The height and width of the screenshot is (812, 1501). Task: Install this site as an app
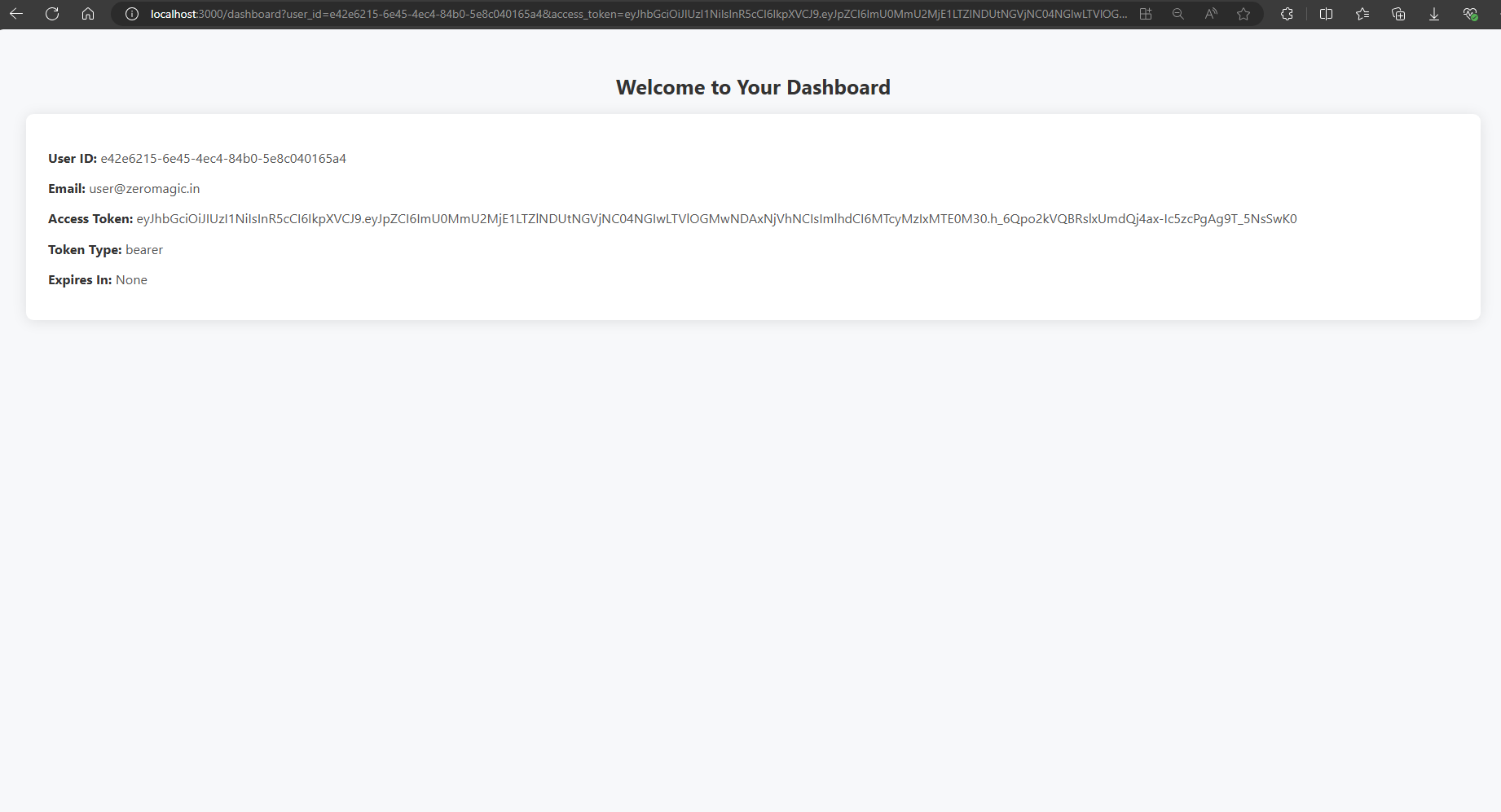(1146, 13)
